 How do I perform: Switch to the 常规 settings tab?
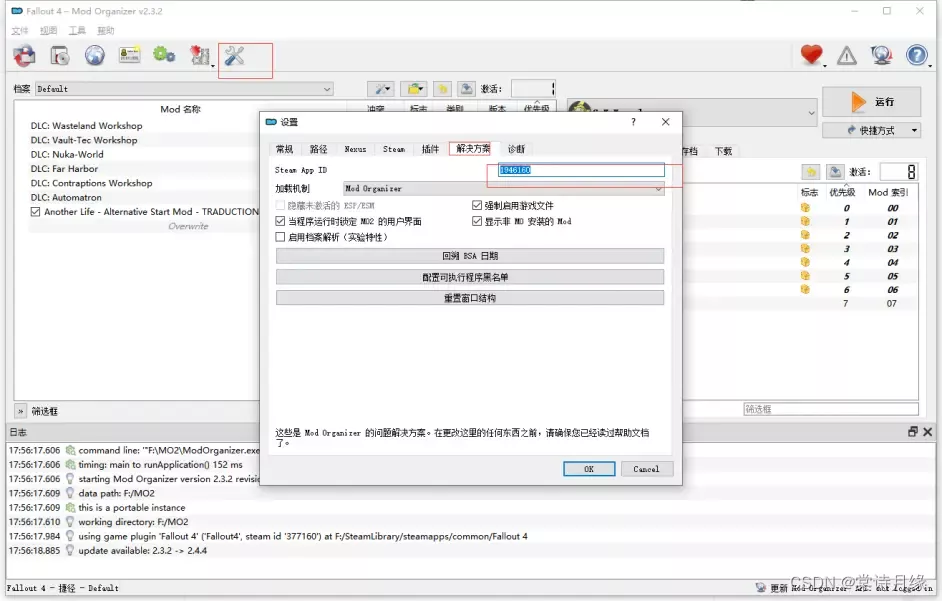(x=284, y=149)
